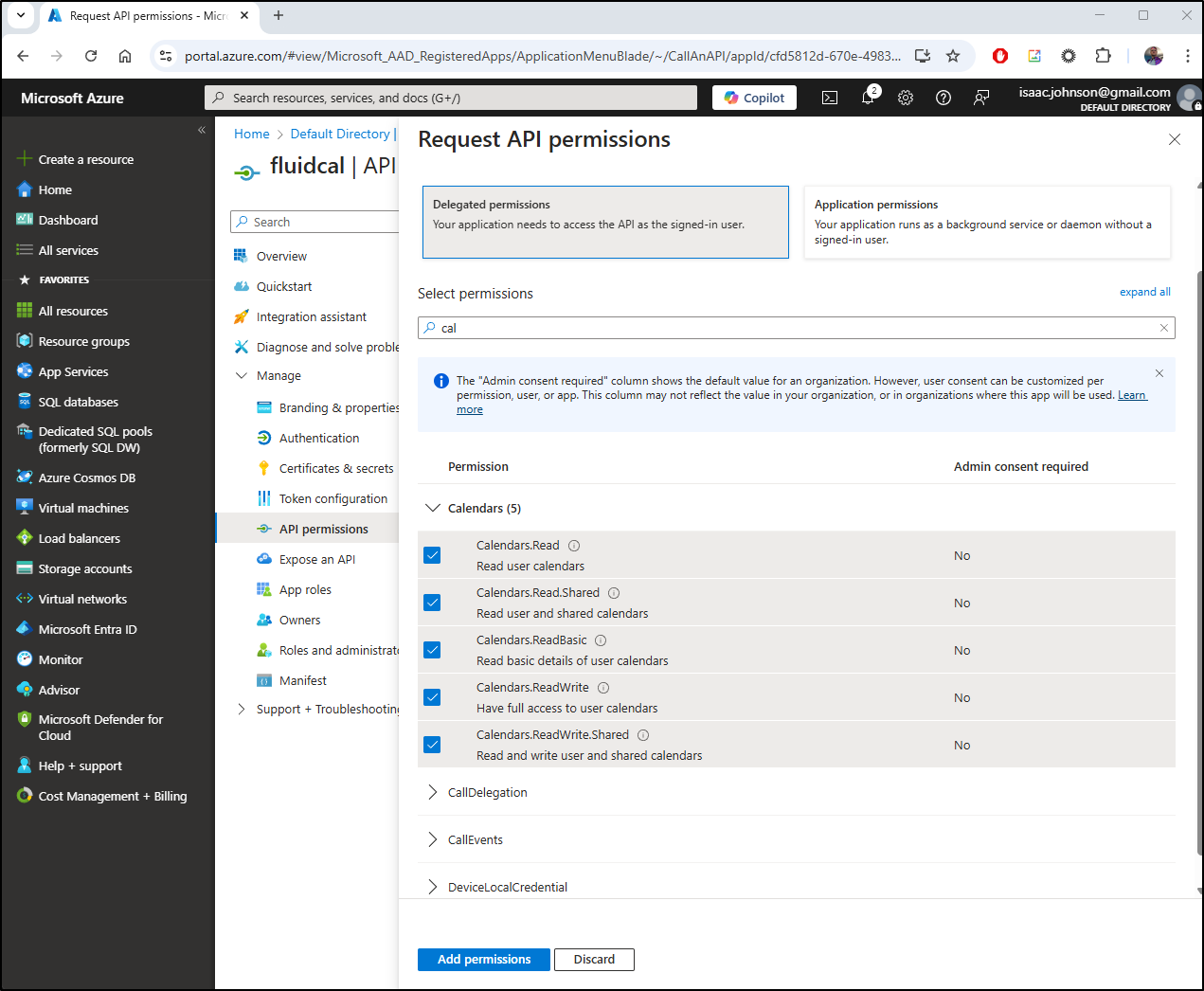
Task: Open the notifications bell
Action: [x=869, y=97]
